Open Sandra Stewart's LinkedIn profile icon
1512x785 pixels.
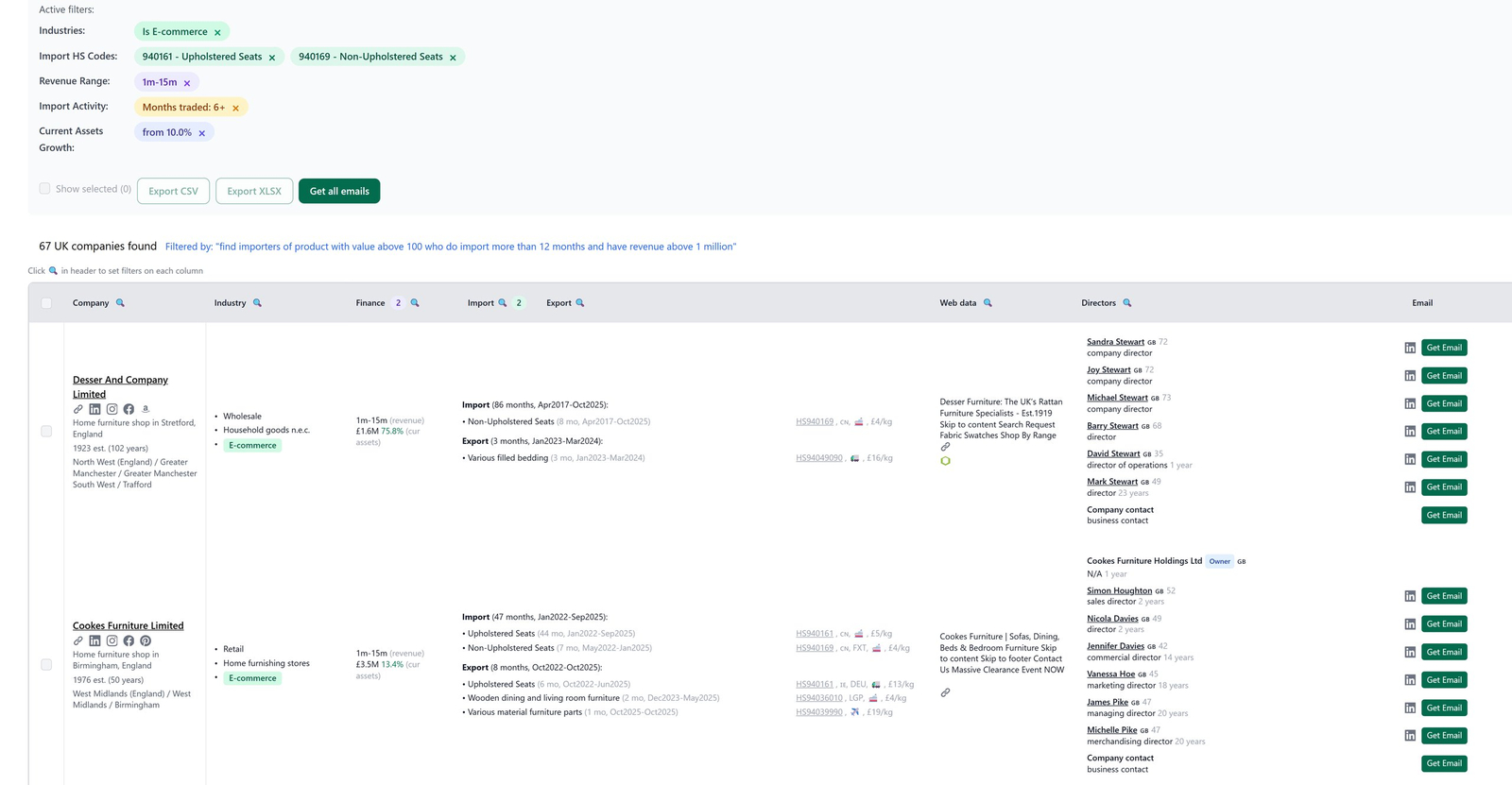[1410, 348]
